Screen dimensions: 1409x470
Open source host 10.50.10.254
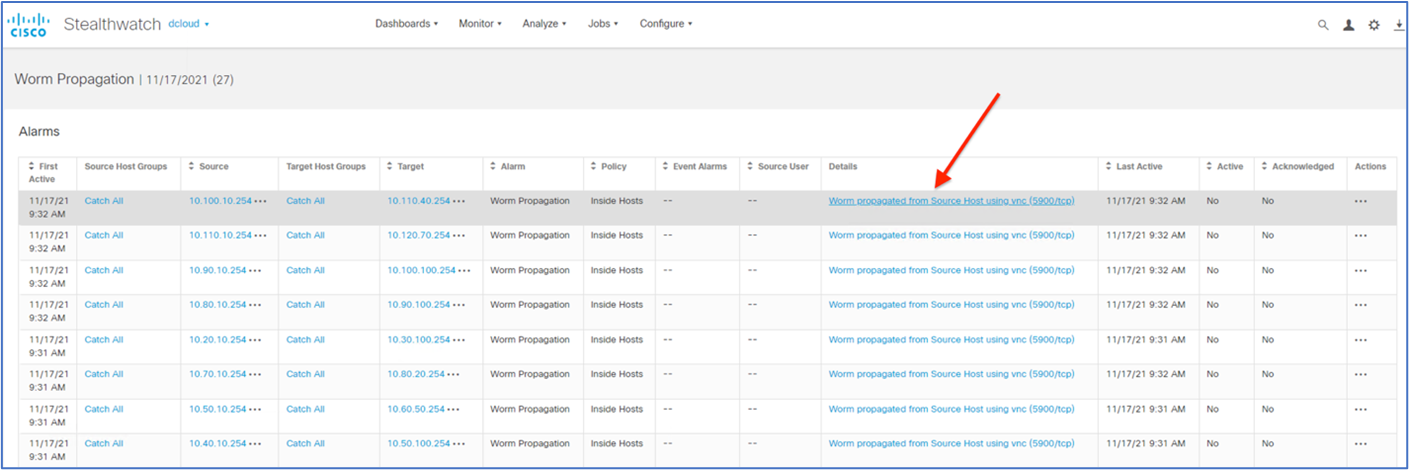[x=217, y=409]
